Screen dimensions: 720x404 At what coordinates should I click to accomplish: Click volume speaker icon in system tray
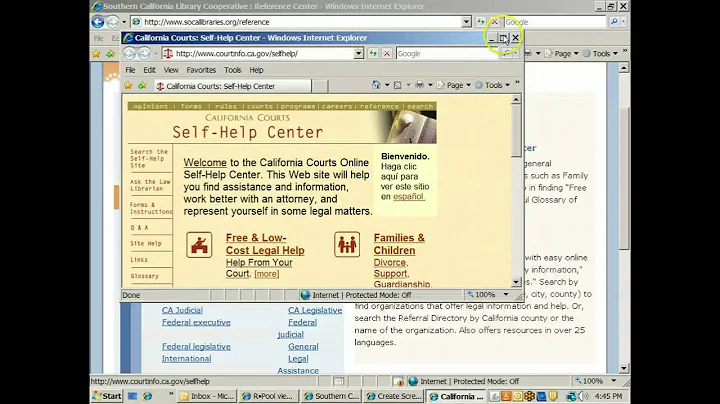(584, 396)
